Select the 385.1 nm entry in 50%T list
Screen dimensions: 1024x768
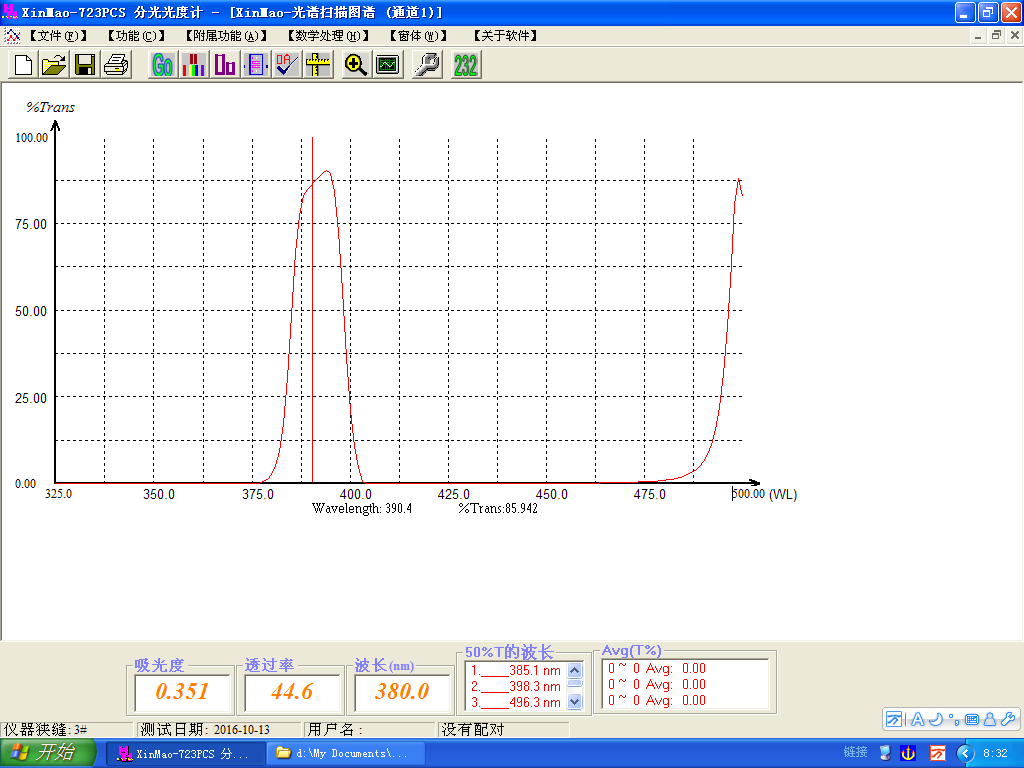pos(516,670)
